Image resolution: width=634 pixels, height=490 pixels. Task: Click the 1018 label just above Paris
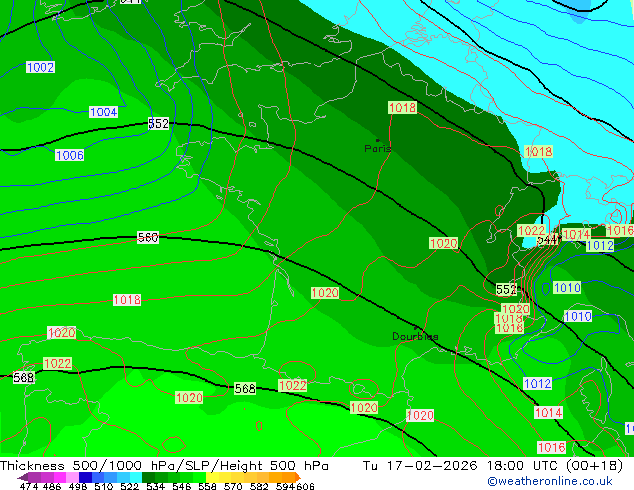(x=402, y=108)
